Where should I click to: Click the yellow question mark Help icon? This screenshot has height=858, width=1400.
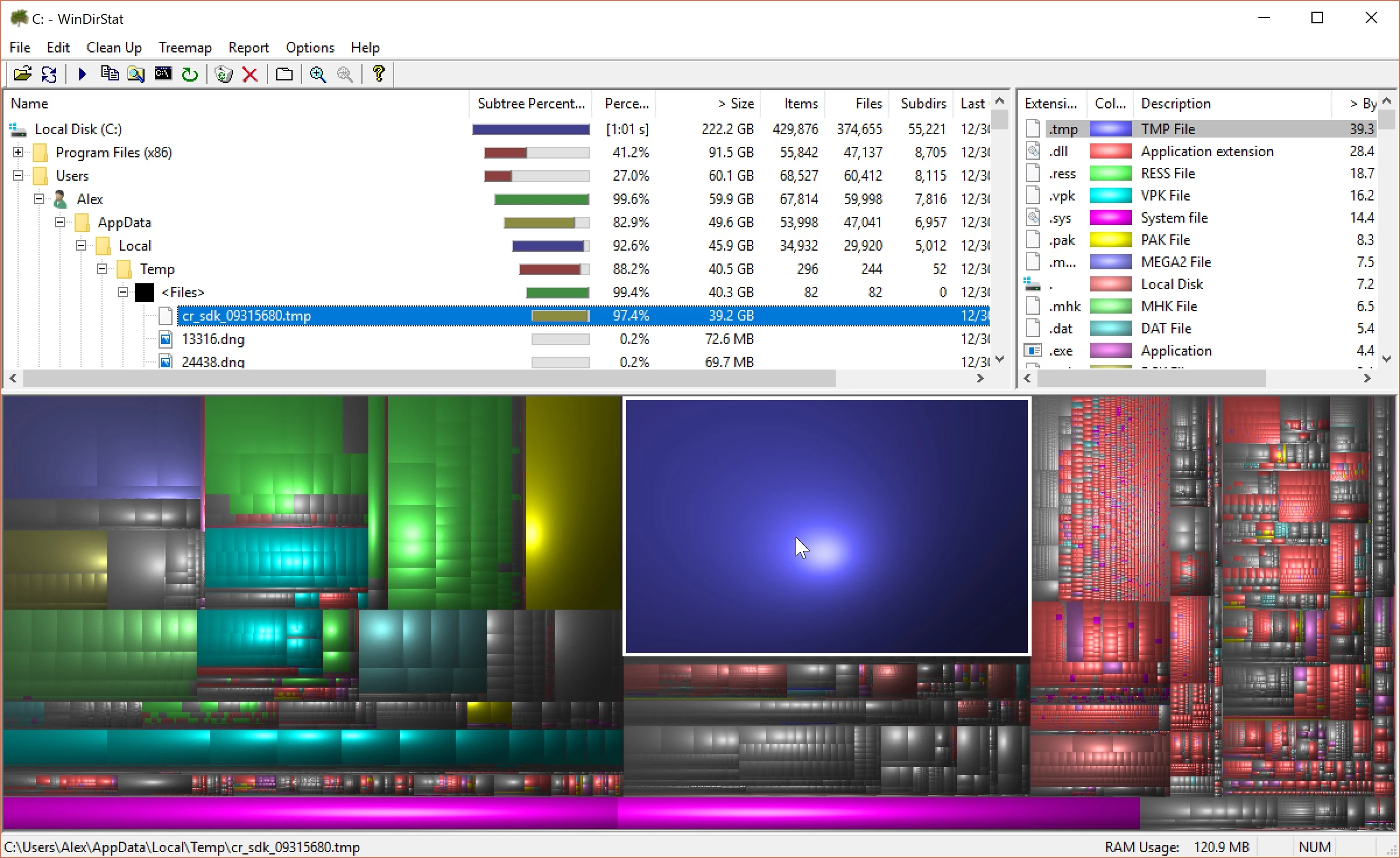pos(379,74)
